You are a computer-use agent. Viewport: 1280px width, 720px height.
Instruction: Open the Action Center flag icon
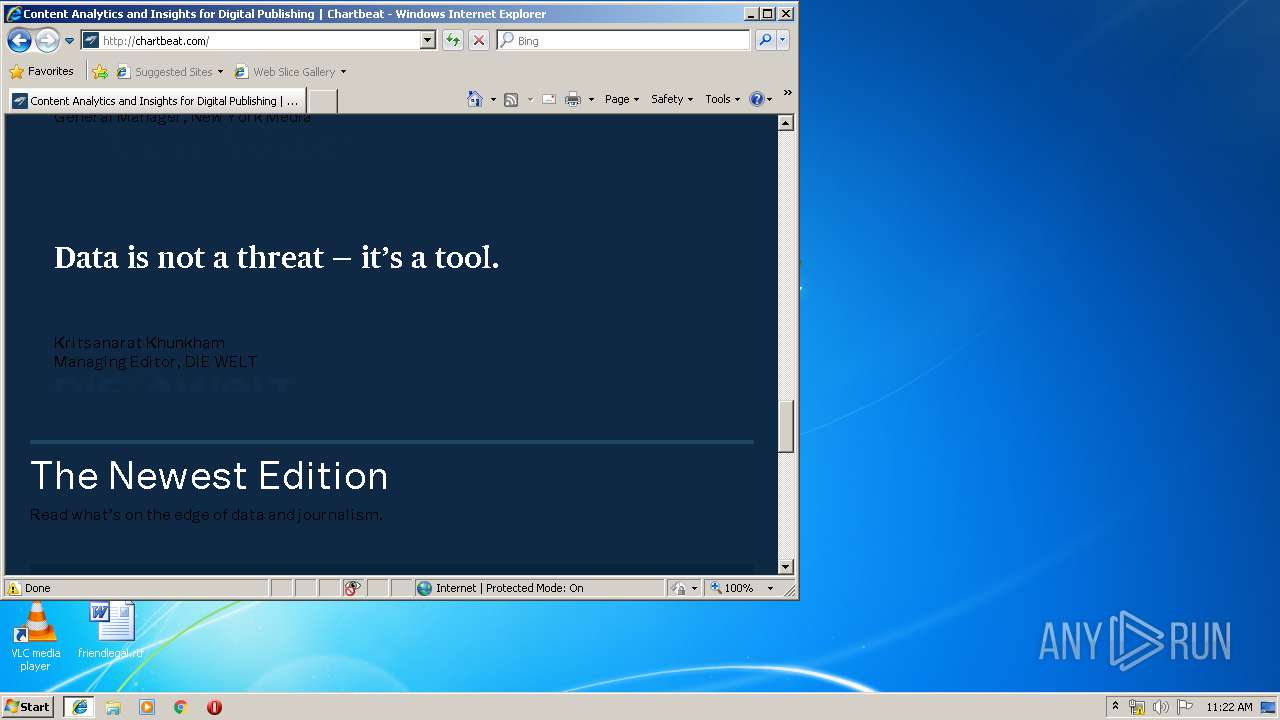click(x=1185, y=707)
